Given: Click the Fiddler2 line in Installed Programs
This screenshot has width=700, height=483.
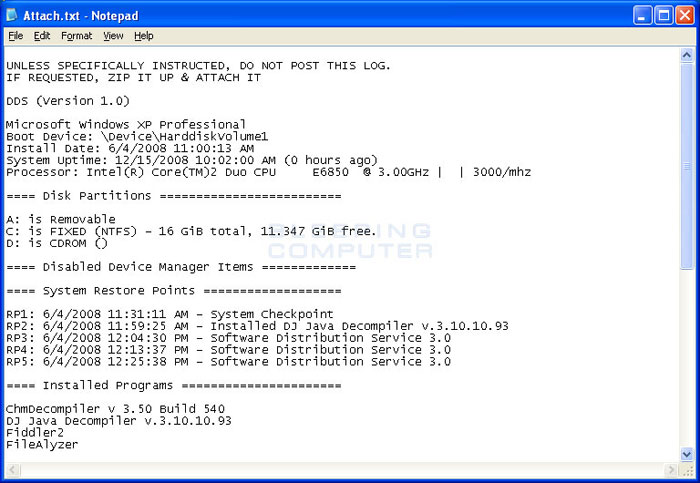Looking at the screenshot, I should [x=35, y=433].
